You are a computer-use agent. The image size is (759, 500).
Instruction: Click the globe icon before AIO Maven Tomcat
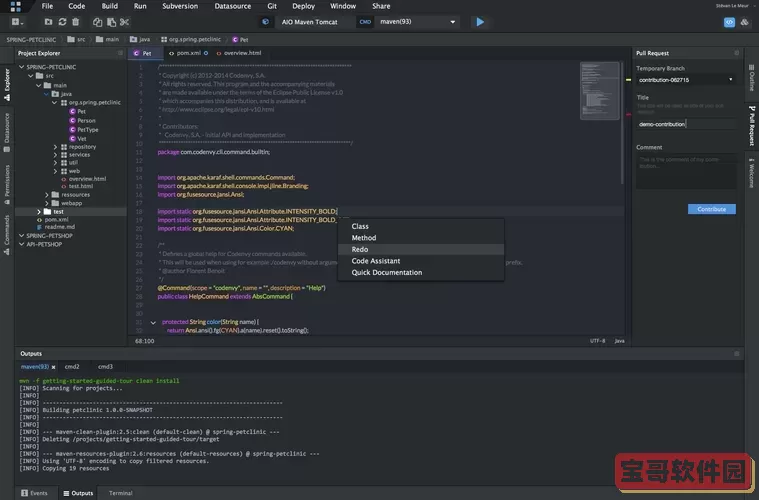pyautogui.click(x=265, y=22)
